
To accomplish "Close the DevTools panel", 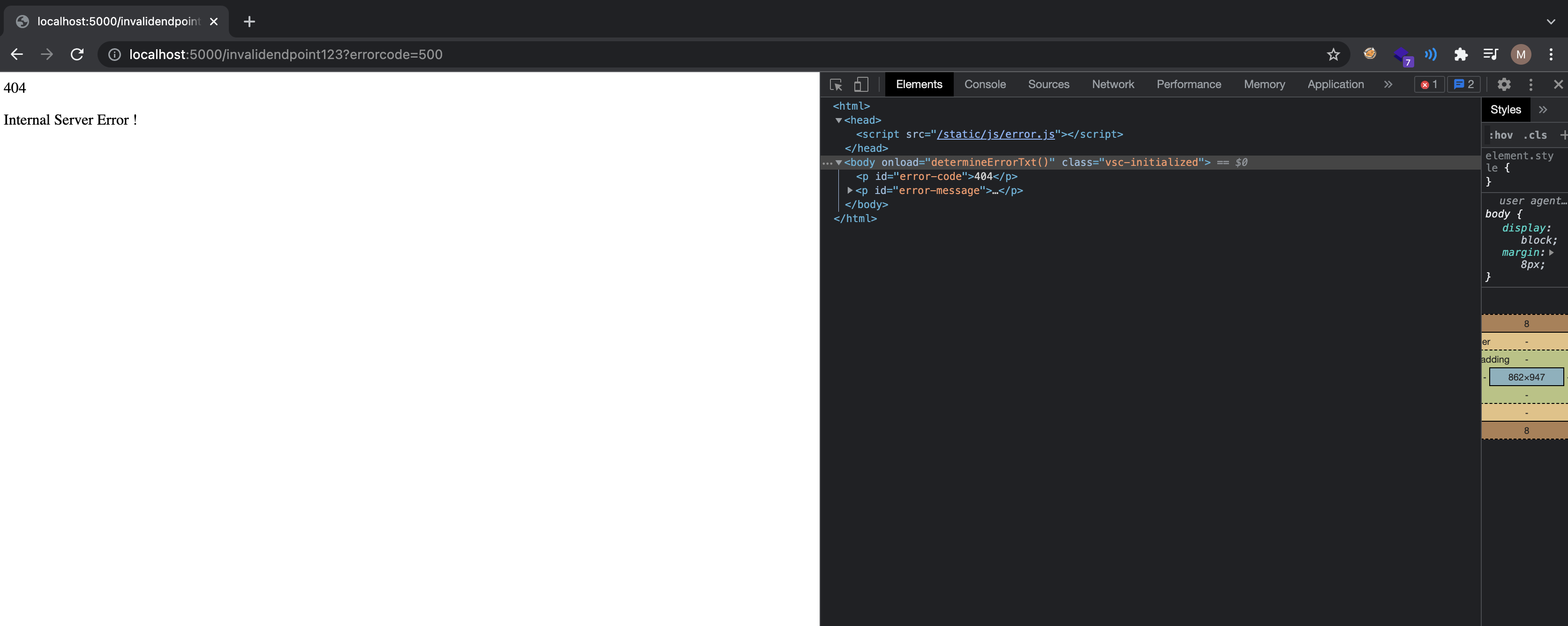I will tap(1558, 84).
